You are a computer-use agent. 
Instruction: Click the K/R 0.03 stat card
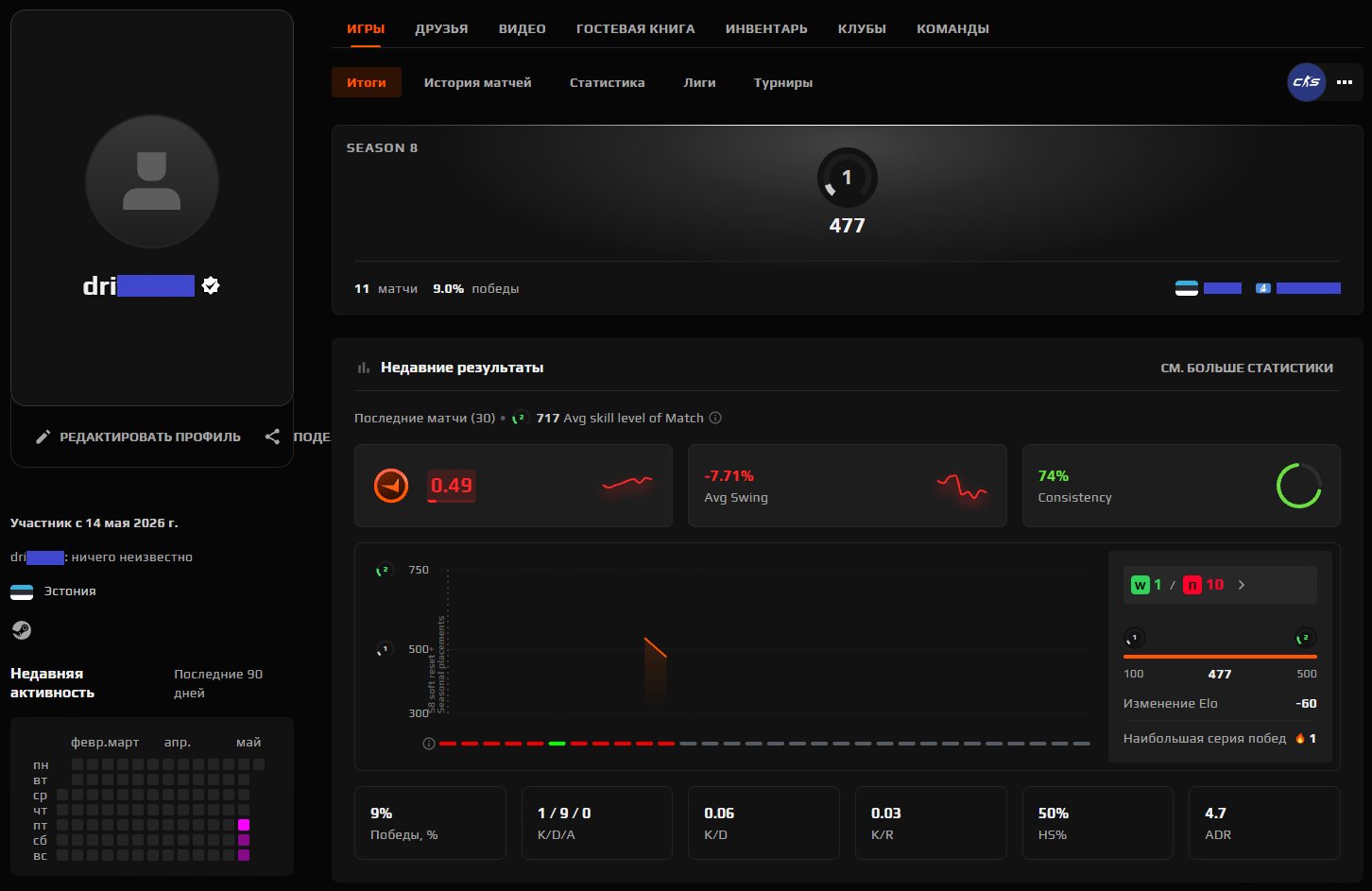(931, 823)
